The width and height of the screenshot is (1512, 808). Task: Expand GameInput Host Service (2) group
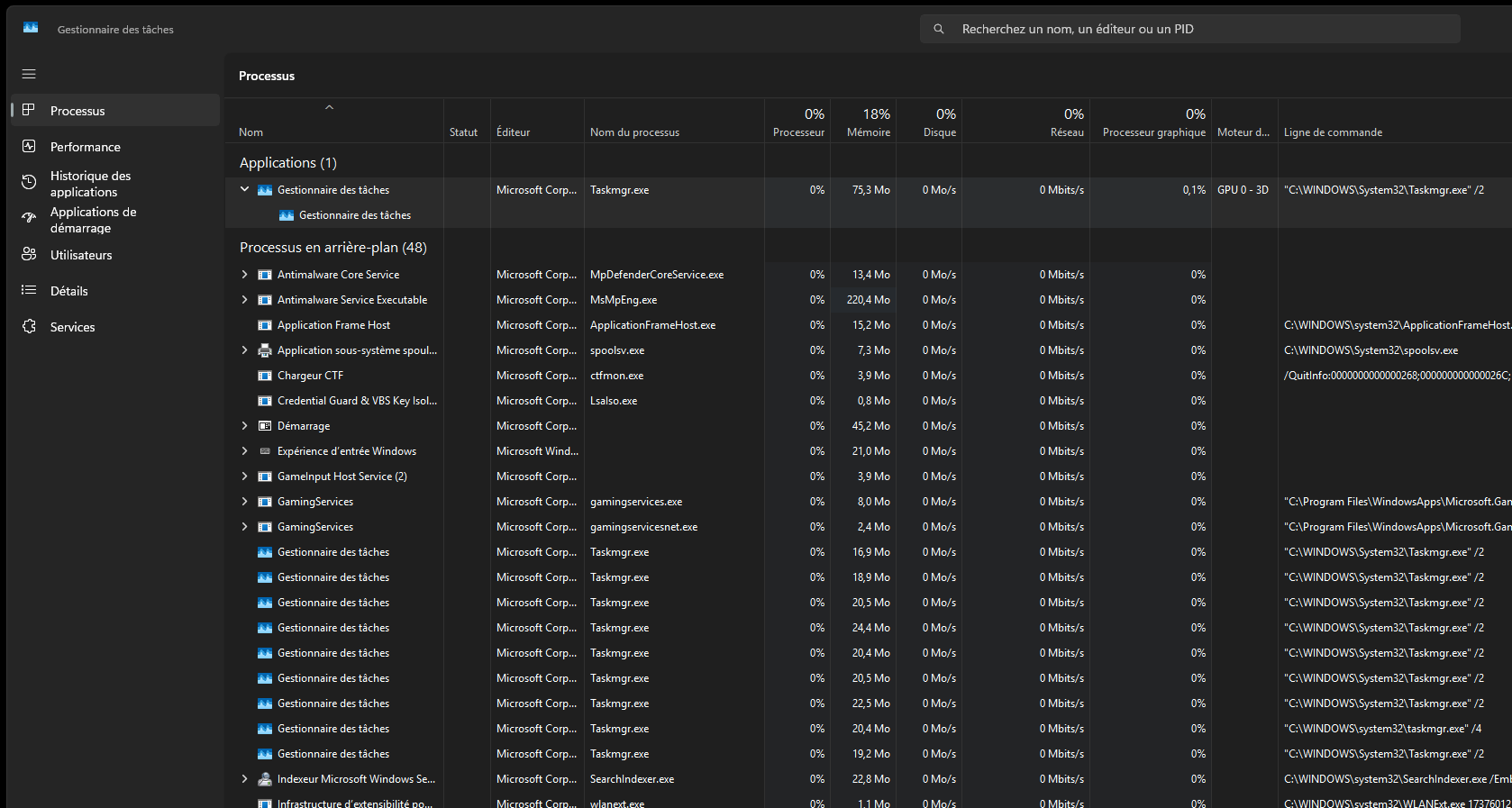(244, 477)
